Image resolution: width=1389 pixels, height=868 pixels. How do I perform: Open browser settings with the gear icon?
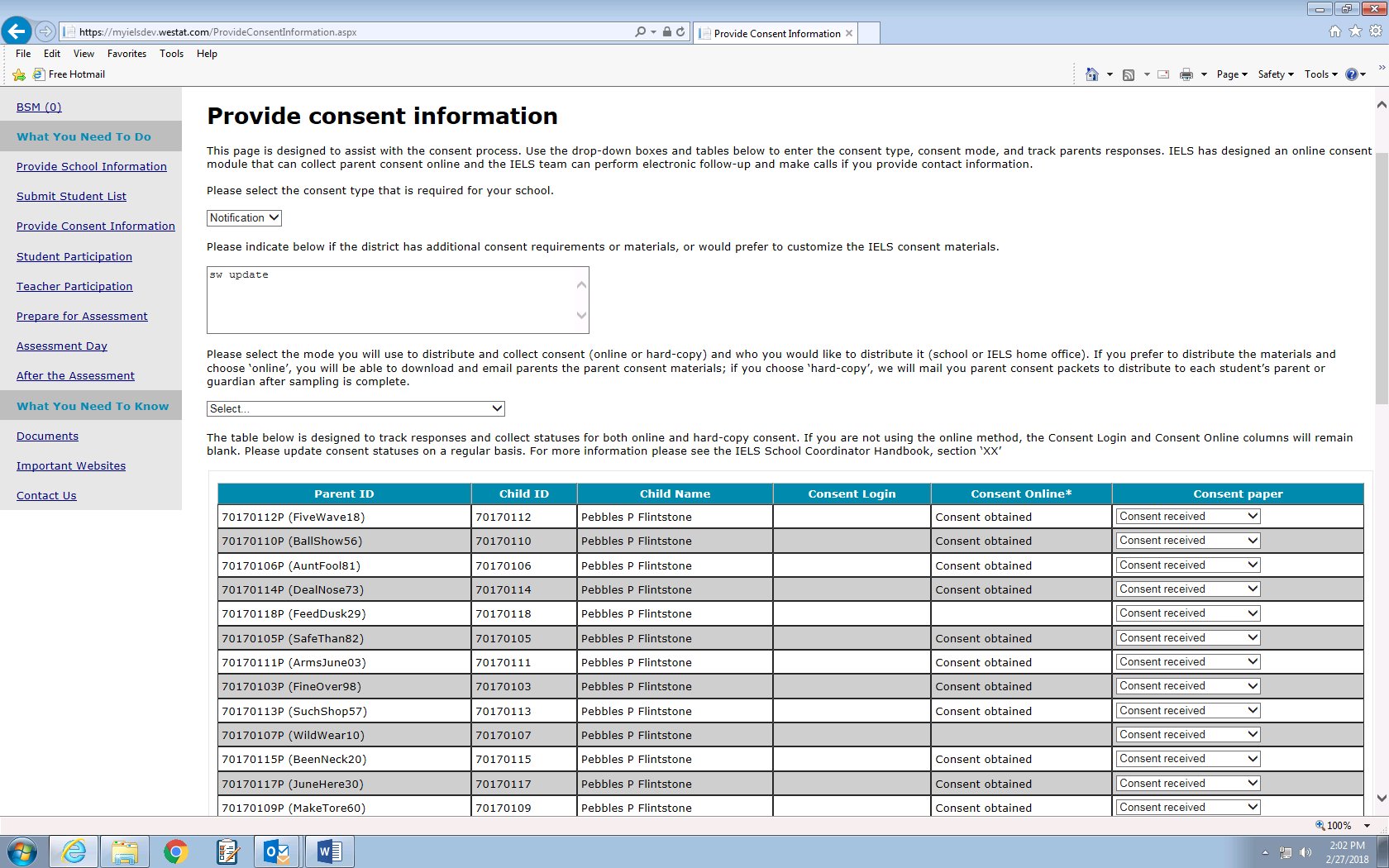point(1376,31)
